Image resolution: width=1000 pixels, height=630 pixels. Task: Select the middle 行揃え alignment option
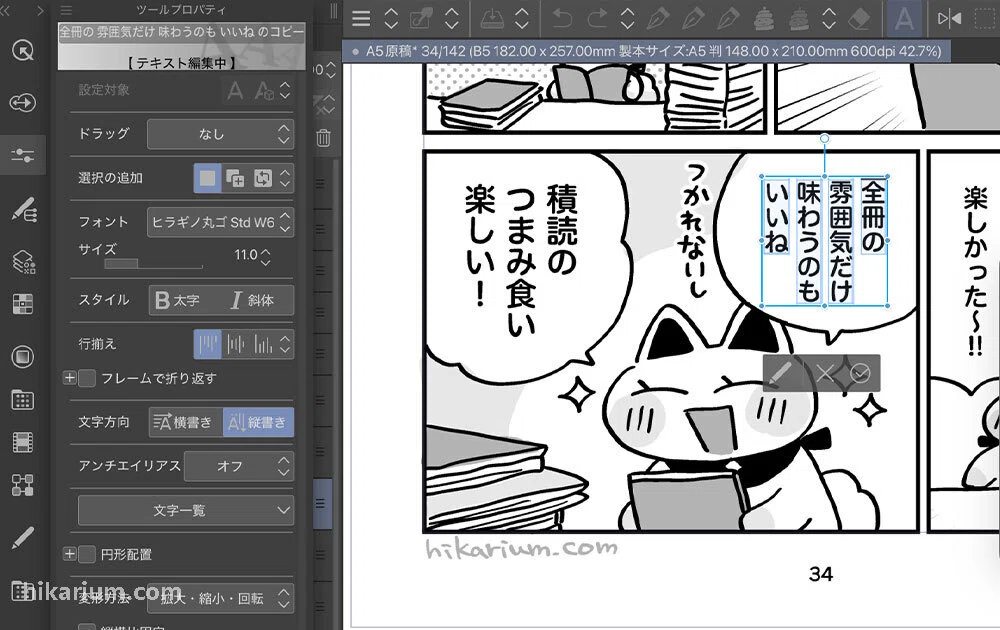click(235, 344)
